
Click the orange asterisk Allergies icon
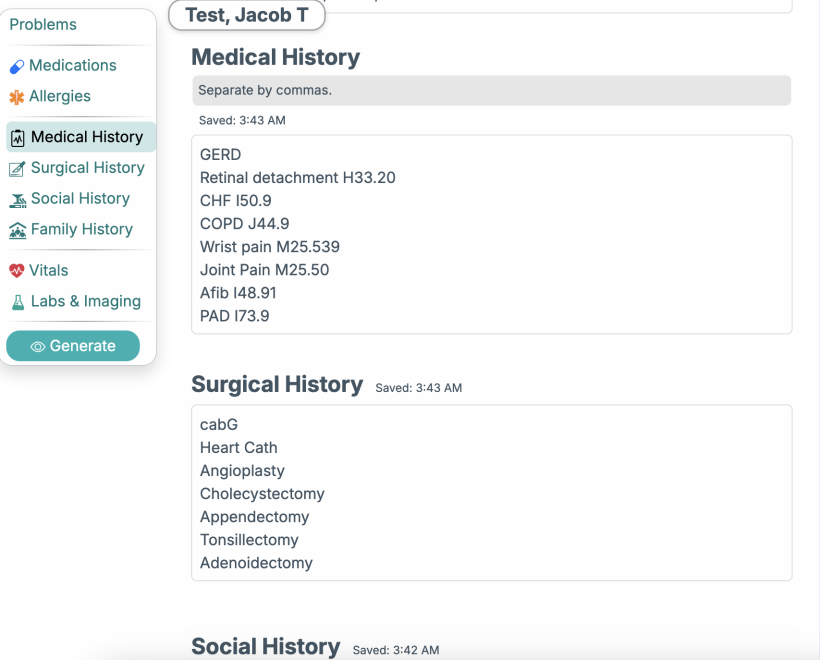tap(17, 97)
